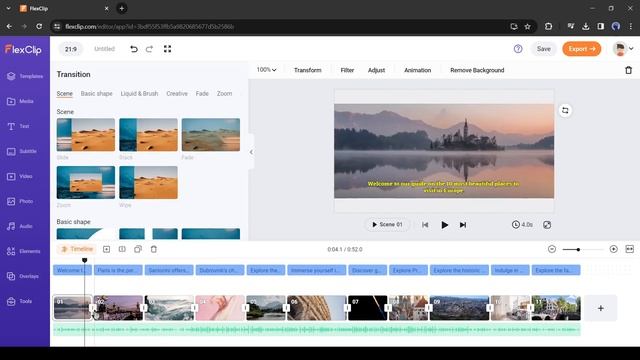Switch to the Creative tab

(x=177, y=93)
